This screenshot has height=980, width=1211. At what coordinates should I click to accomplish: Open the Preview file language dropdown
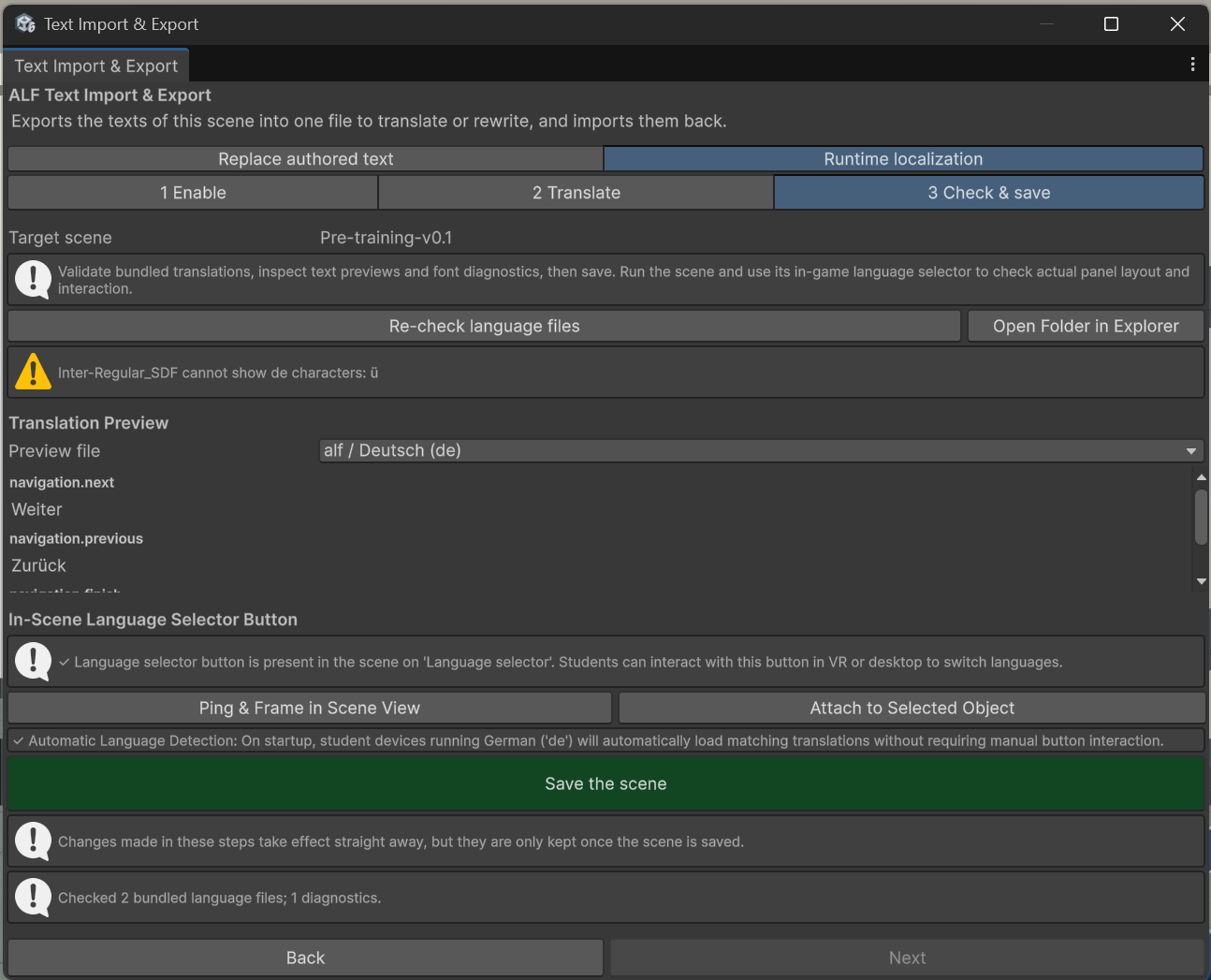pyautogui.click(x=761, y=450)
